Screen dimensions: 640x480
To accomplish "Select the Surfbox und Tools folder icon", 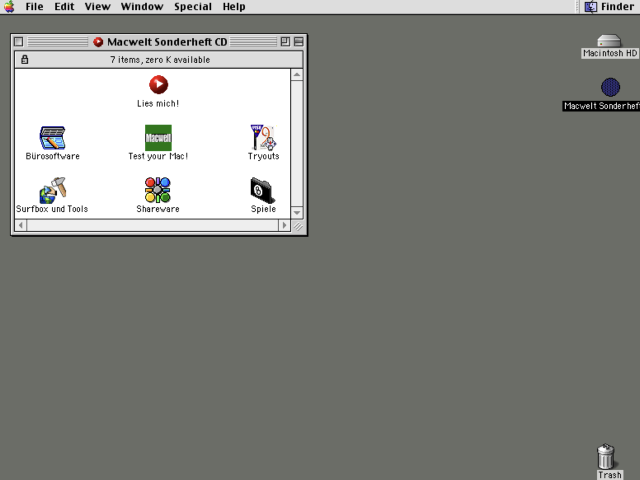I will [x=53, y=190].
